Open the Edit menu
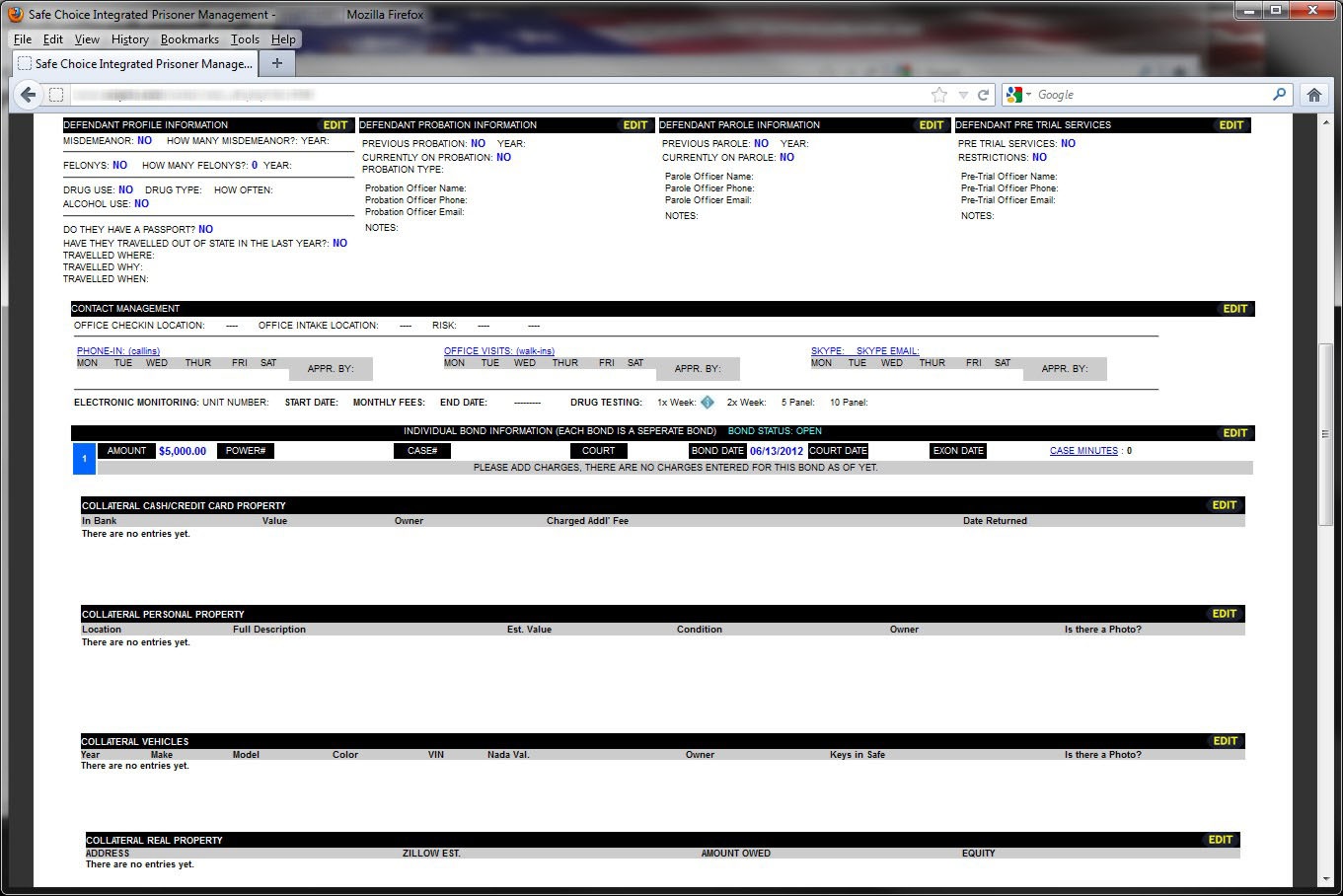This screenshot has height=896, width=1343. pyautogui.click(x=53, y=39)
